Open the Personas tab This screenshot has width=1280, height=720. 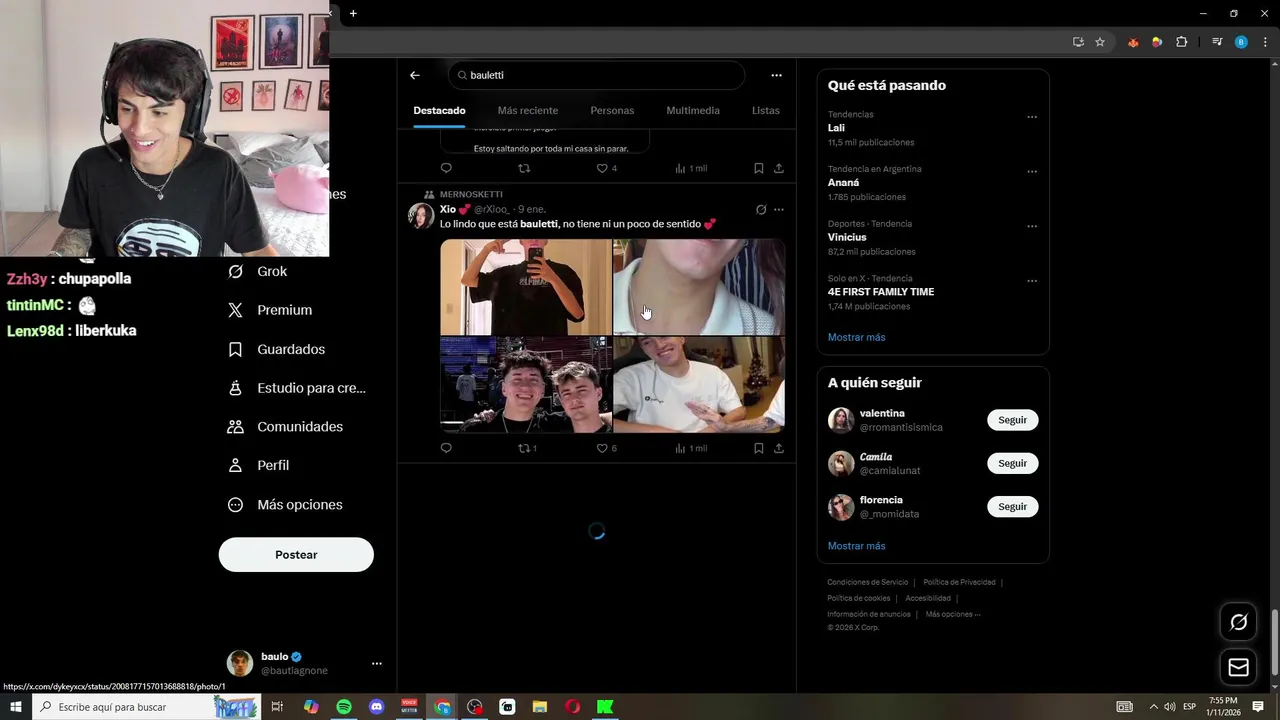[x=612, y=110]
